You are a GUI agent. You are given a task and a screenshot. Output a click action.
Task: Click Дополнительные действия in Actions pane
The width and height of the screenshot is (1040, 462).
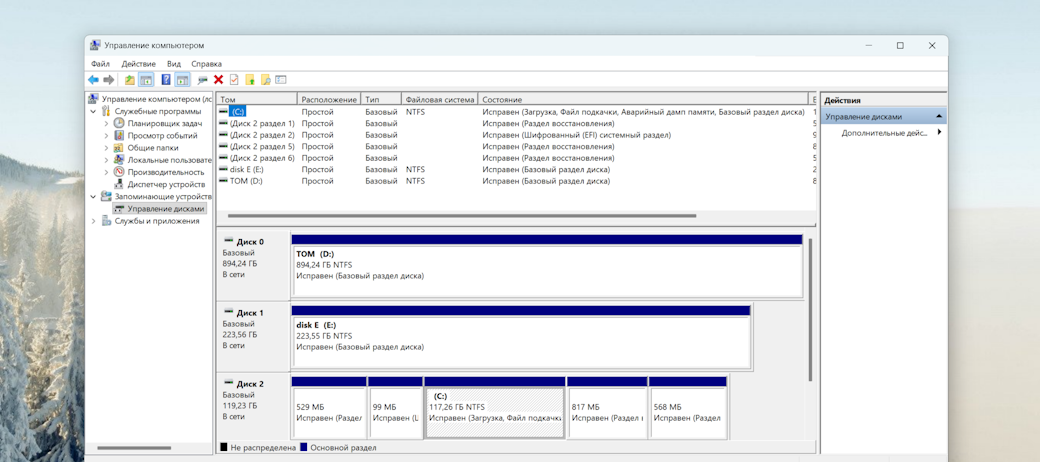coord(884,133)
